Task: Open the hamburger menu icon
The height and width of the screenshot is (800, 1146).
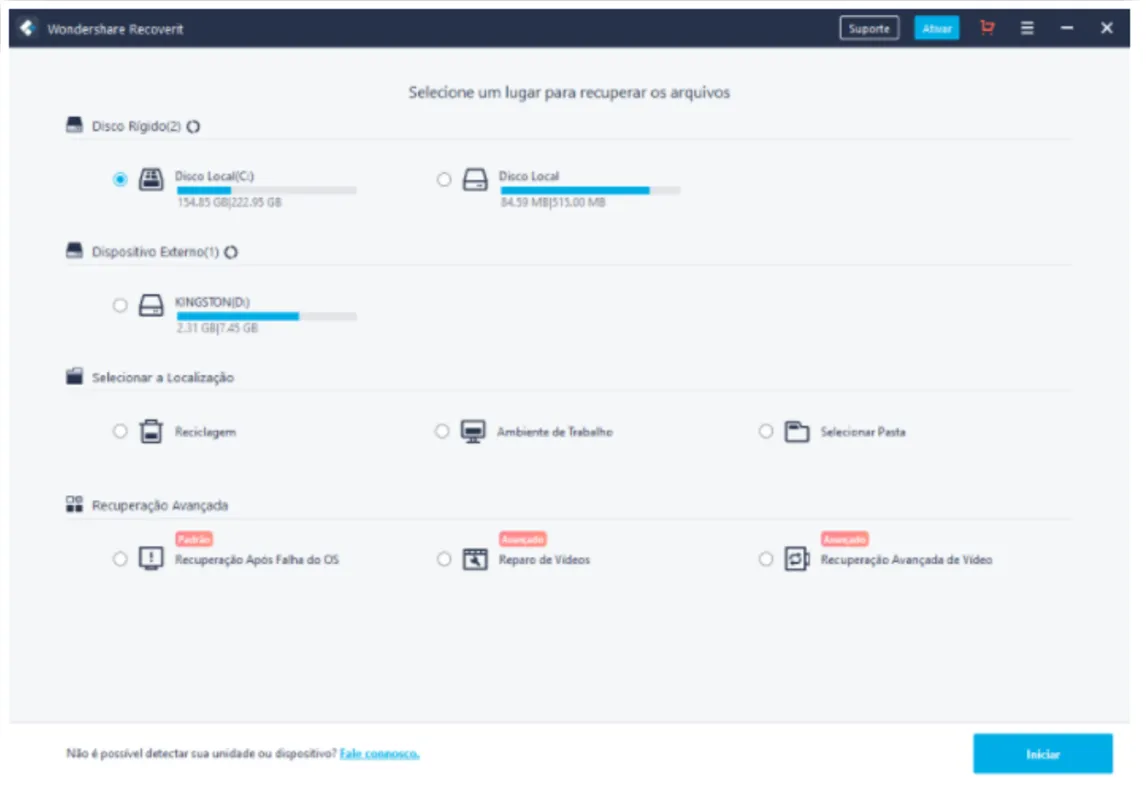Action: [1027, 28]
